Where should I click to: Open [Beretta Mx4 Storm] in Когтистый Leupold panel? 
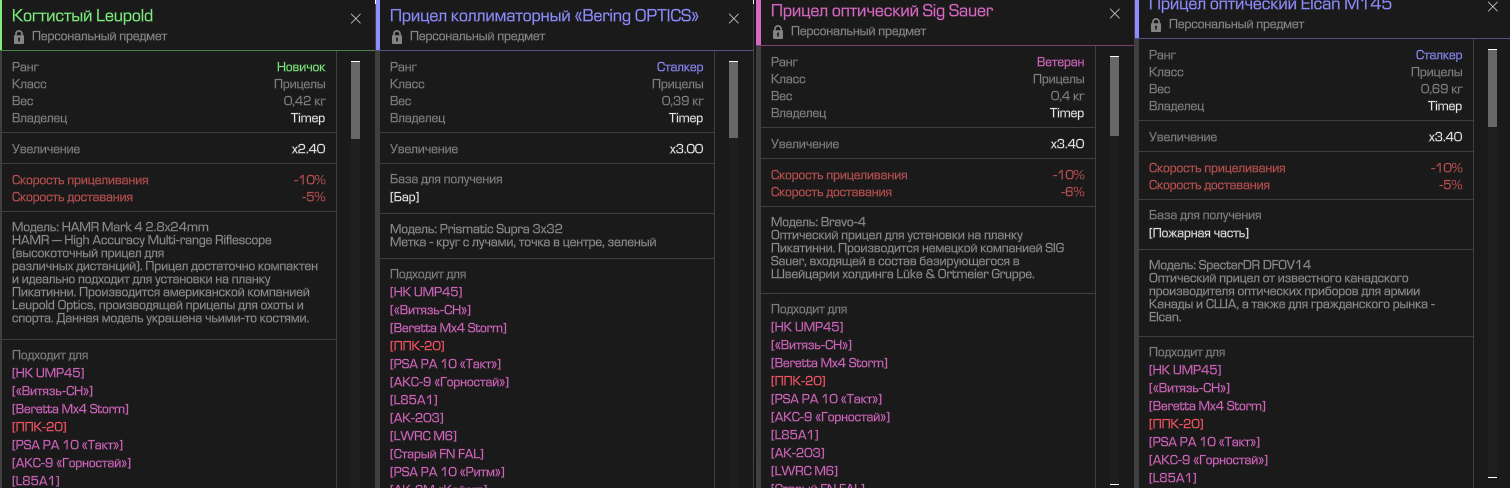pyautogui.click(x=70, y=409)
